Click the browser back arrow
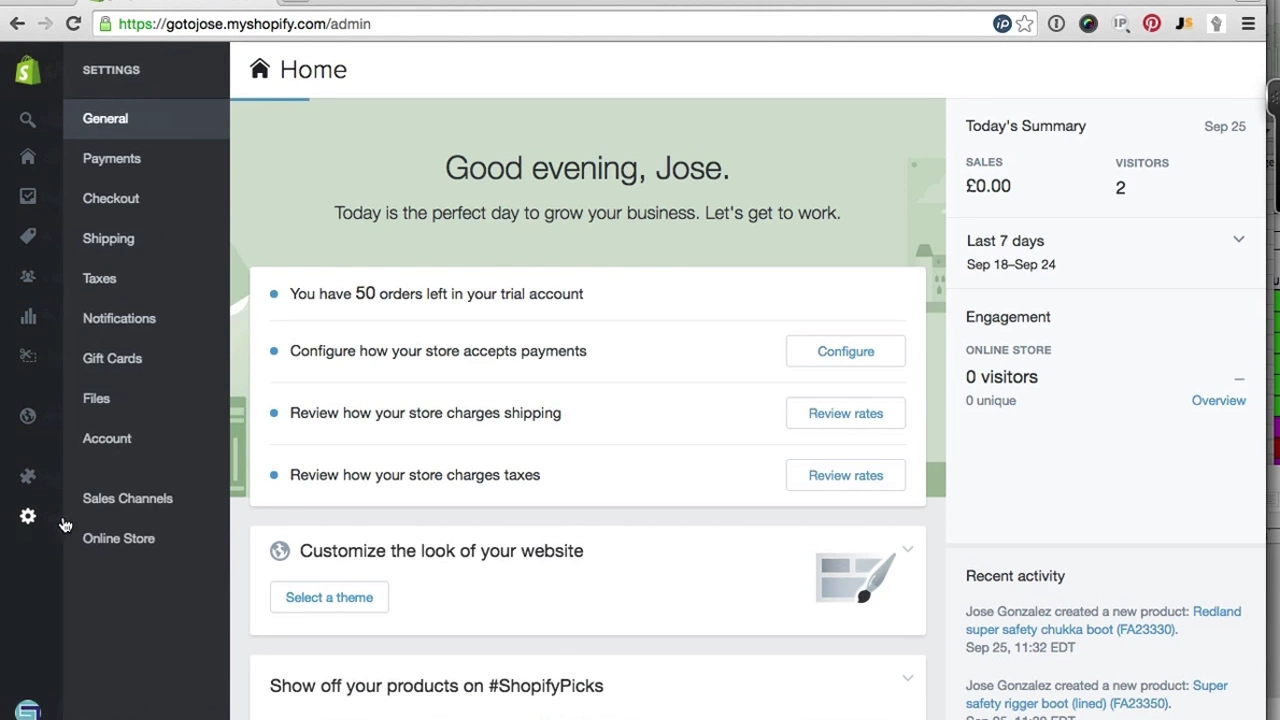Image resolution: width=1280 pixels, height=720 pixels. point(17,23)
